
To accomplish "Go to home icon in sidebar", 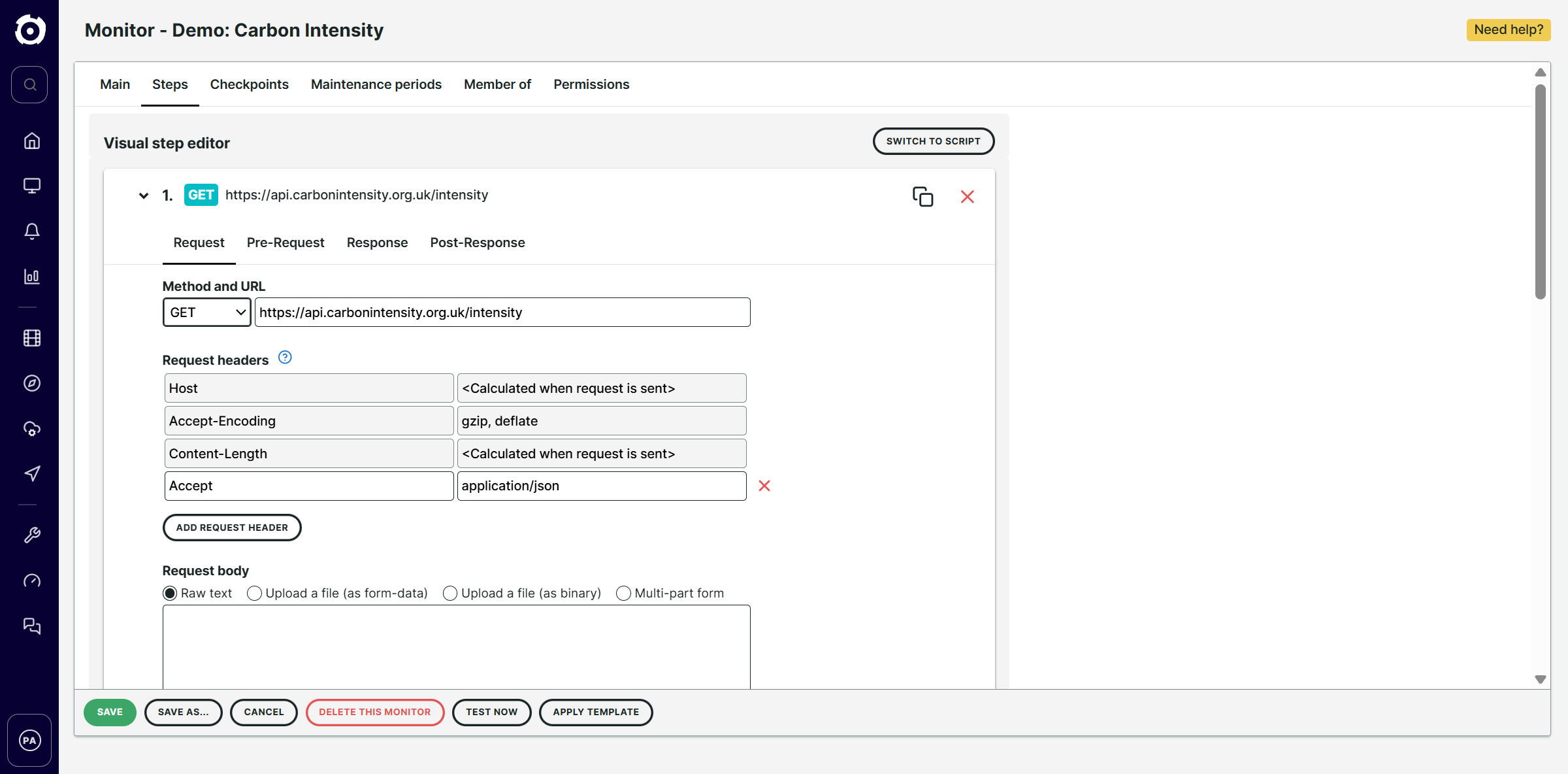I will (x=31, y=141).
